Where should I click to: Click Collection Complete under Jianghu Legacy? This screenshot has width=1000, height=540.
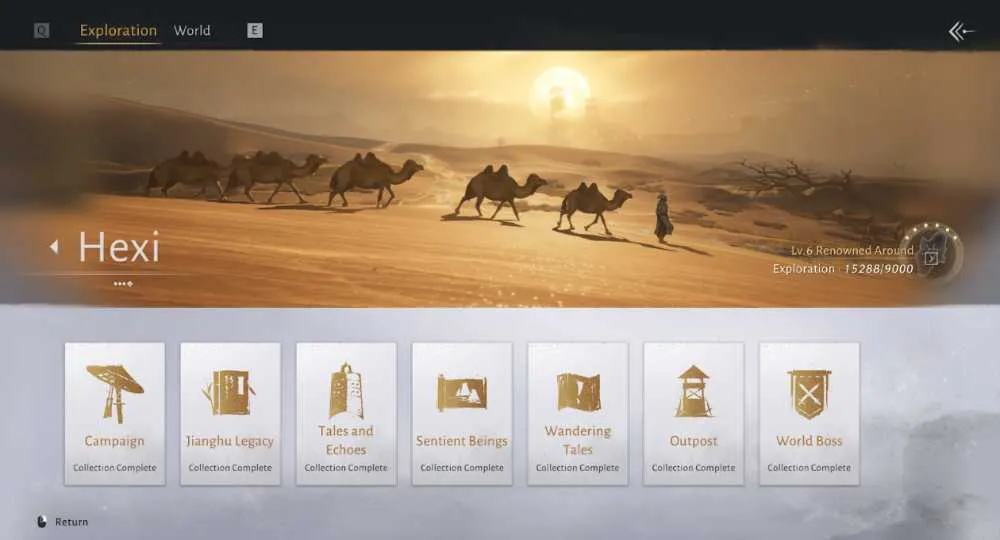pyautogui.click(x=230, y=467)
